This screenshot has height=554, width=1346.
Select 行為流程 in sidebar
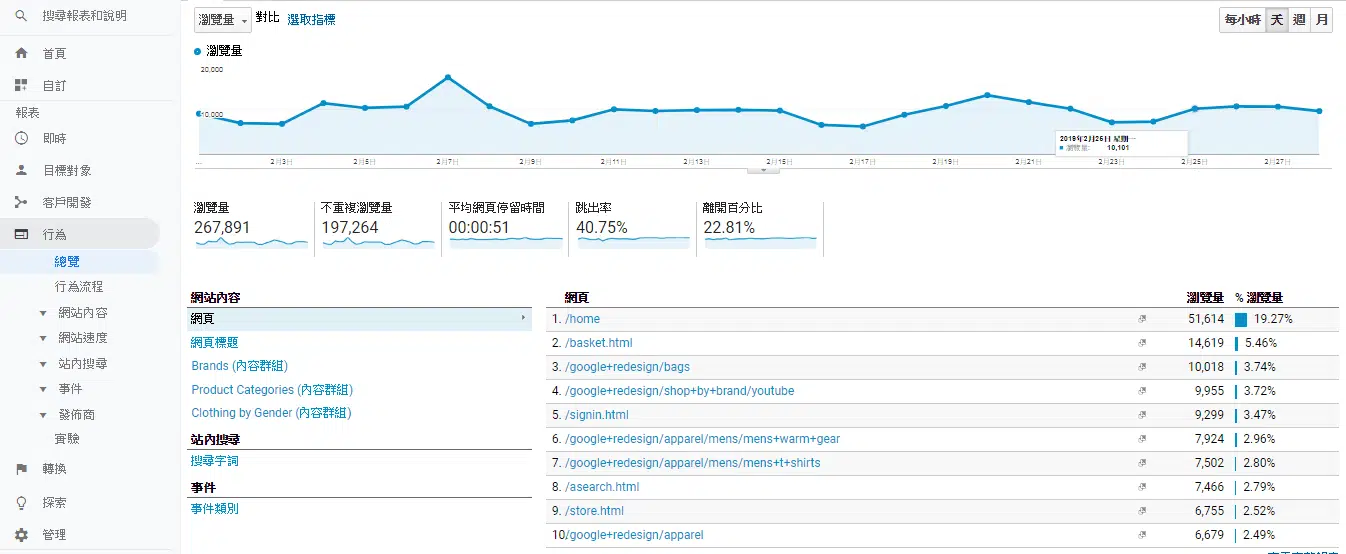79,287
